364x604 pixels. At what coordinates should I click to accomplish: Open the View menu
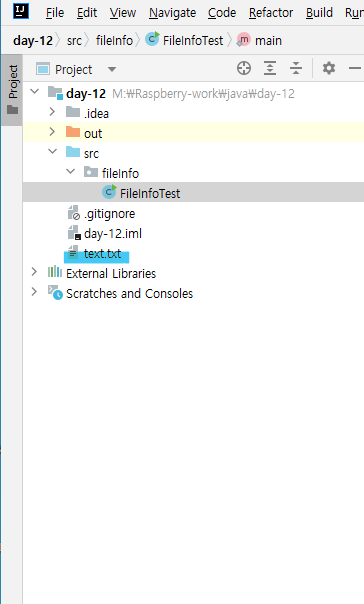pyautogui.click(x=122, y=13)
